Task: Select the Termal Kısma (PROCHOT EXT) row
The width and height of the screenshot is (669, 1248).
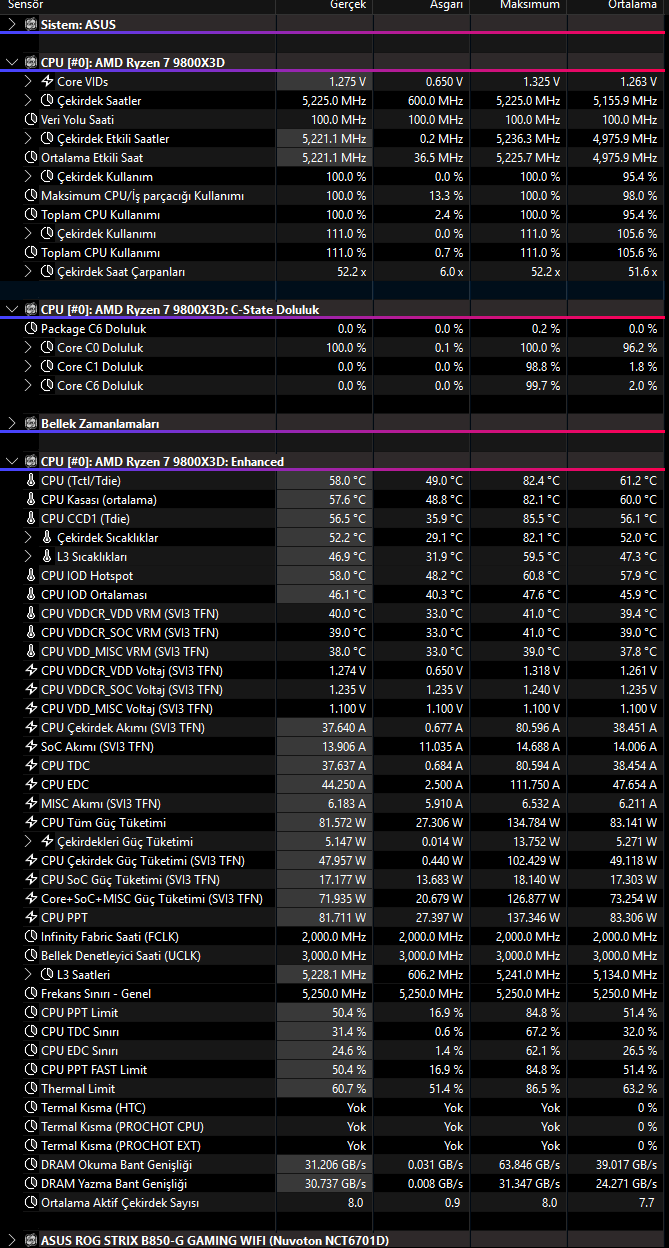Action: point(333,1146)
